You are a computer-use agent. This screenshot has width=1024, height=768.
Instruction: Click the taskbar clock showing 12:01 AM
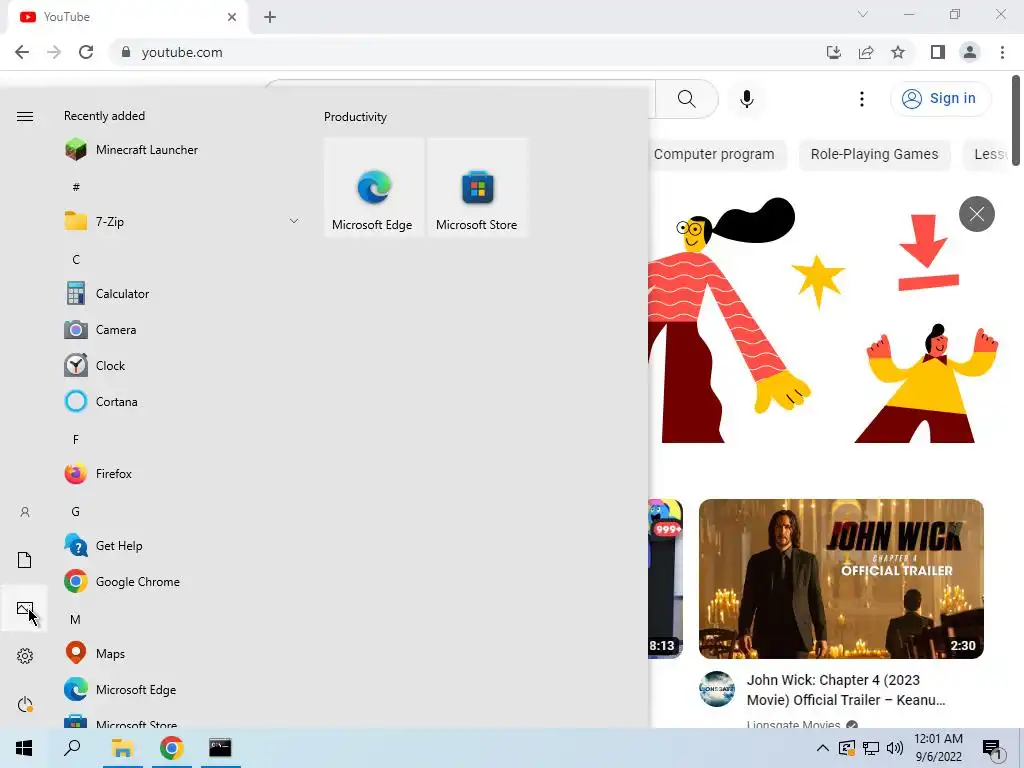coord(938,748)
